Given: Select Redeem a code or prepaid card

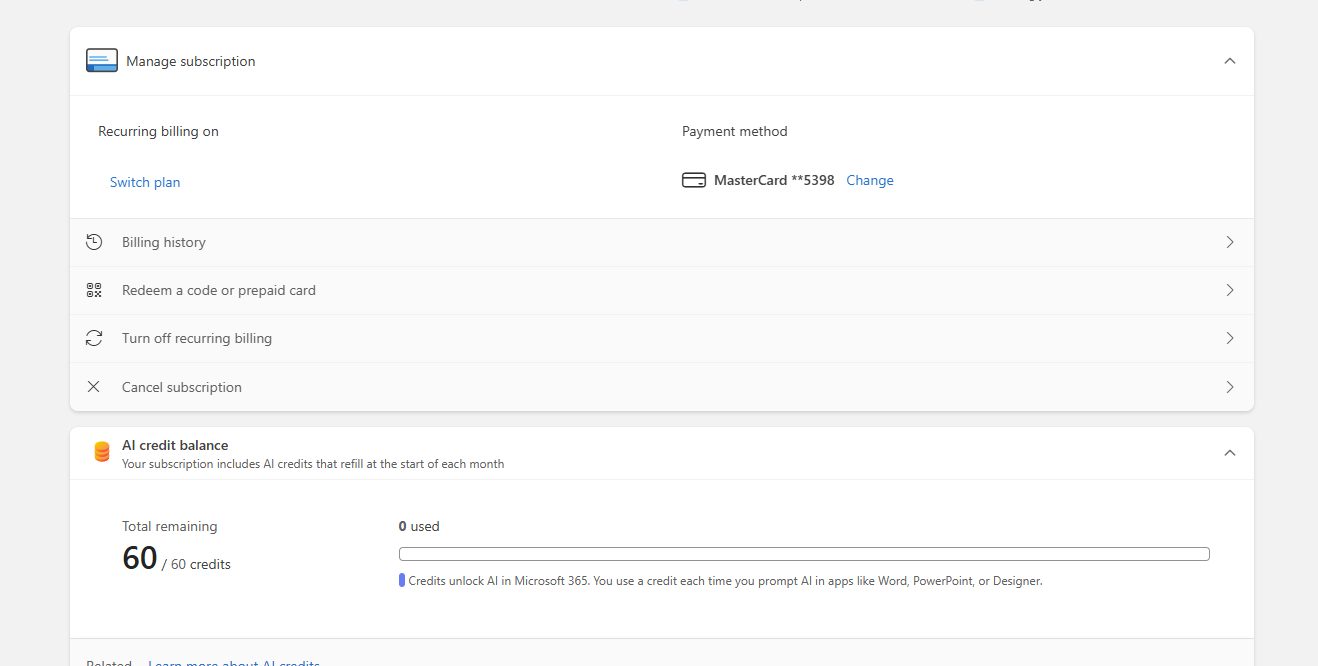Looking at the screenshot, I should [x=219, y=290].
